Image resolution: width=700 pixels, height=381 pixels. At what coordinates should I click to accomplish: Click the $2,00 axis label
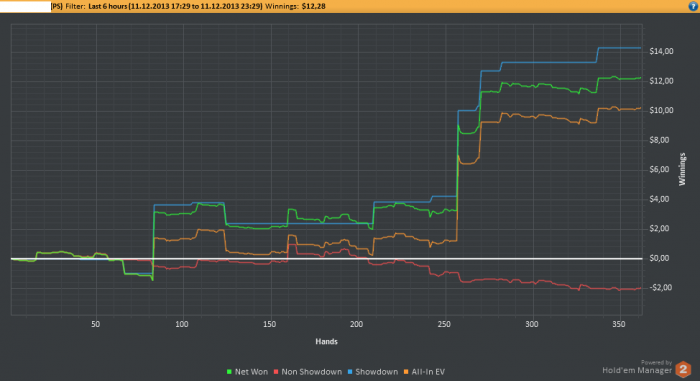point(660,228)
